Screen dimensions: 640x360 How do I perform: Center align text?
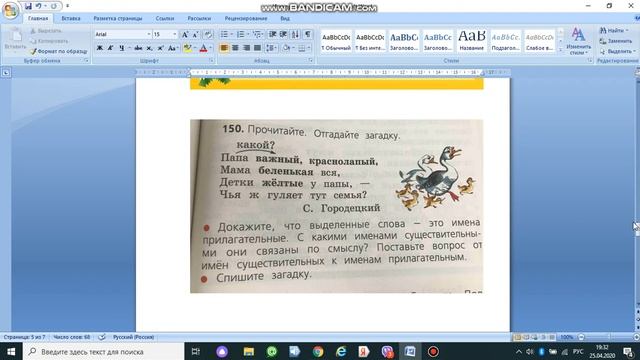235,48
